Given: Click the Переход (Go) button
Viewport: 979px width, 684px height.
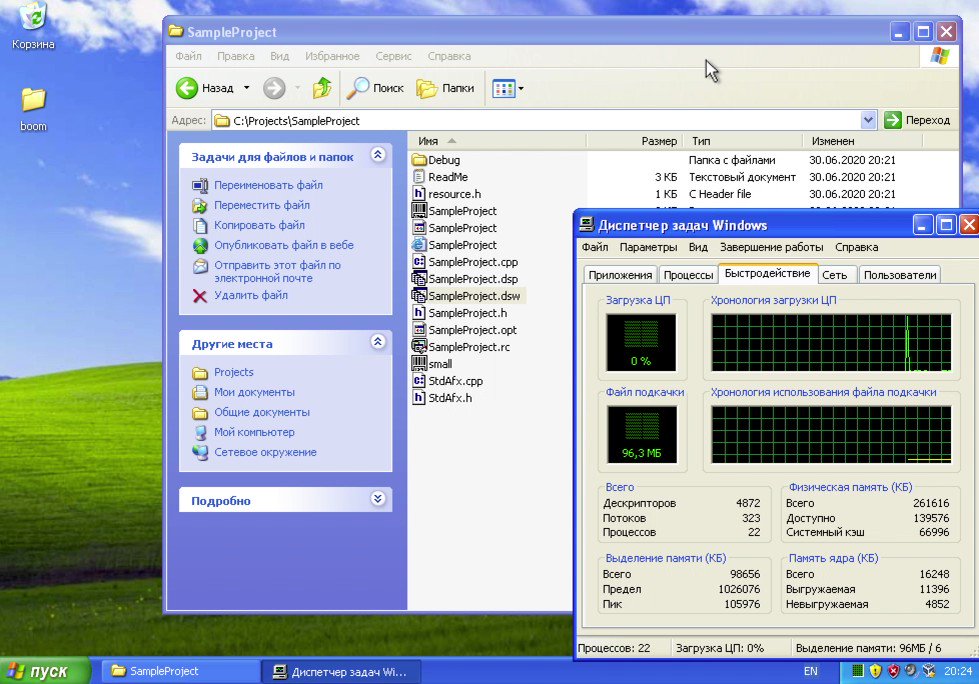Looking at the screenshot, I should (918, 120).
